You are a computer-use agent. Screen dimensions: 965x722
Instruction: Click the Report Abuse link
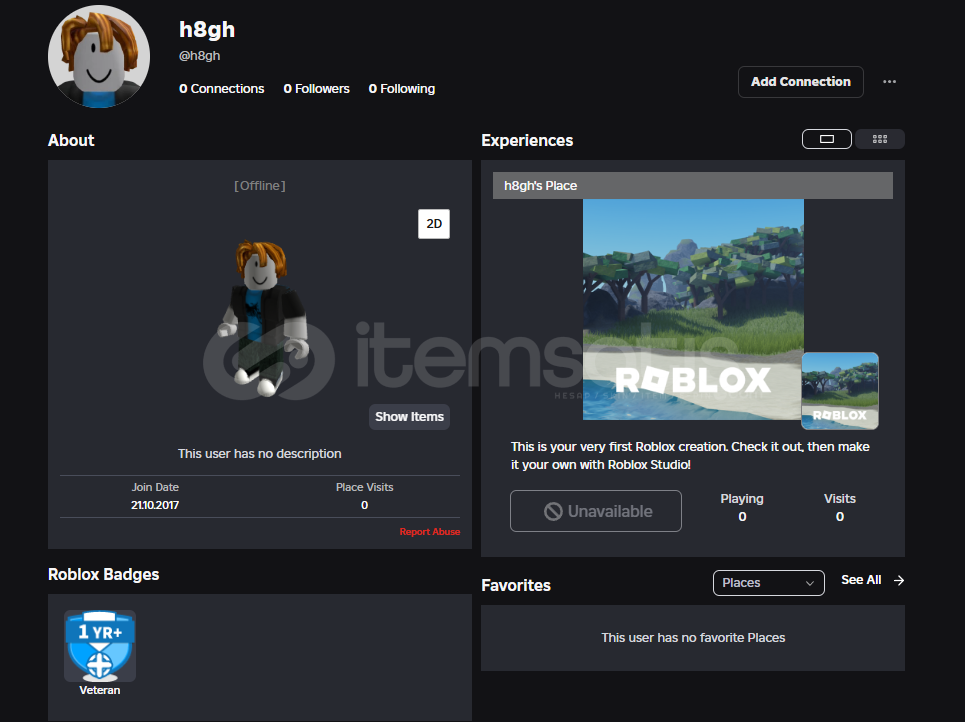pos(430,532)
